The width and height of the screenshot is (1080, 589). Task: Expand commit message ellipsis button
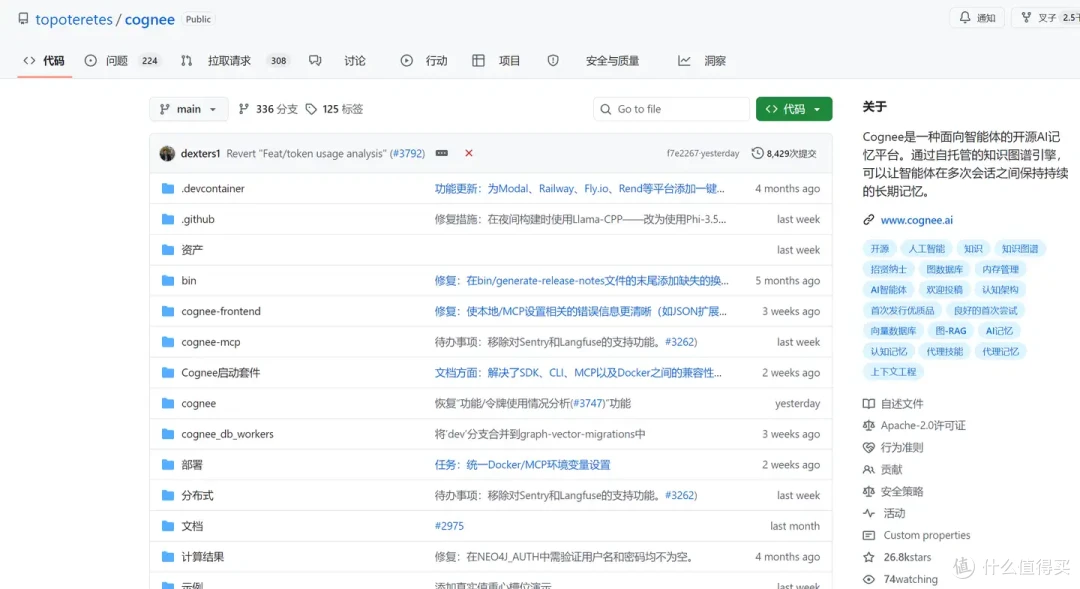coord(442,153)
